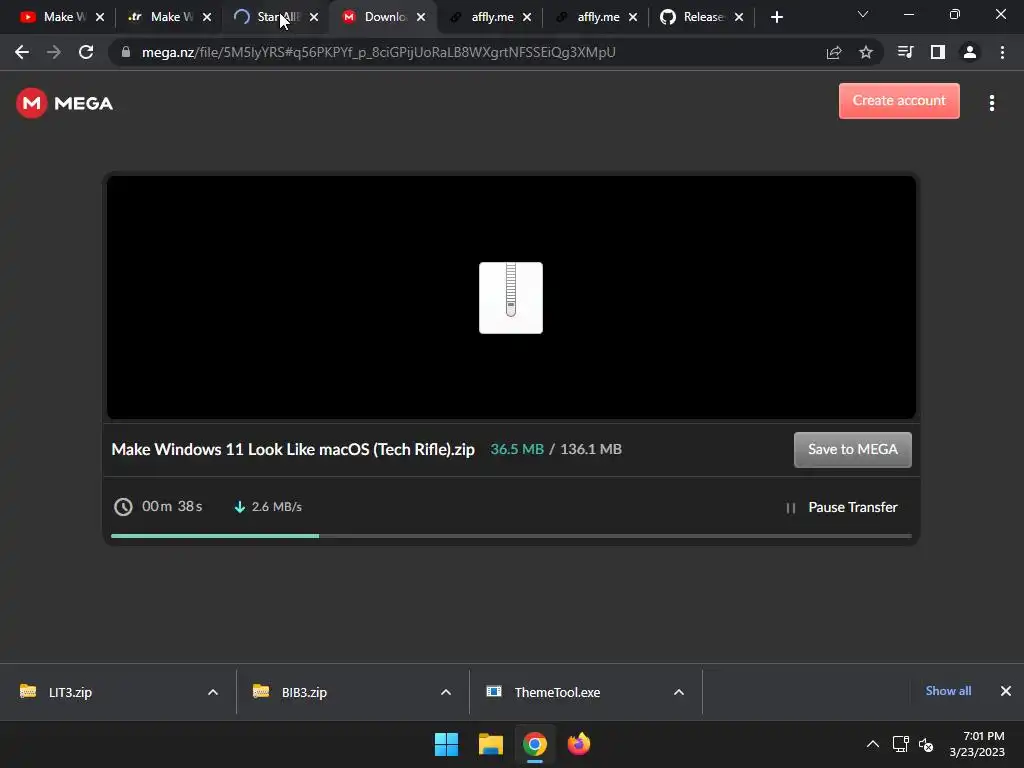The width and height of the screenshot is (1024, 768).
Task: Click Show all downloads link
Action: (948, 691)
